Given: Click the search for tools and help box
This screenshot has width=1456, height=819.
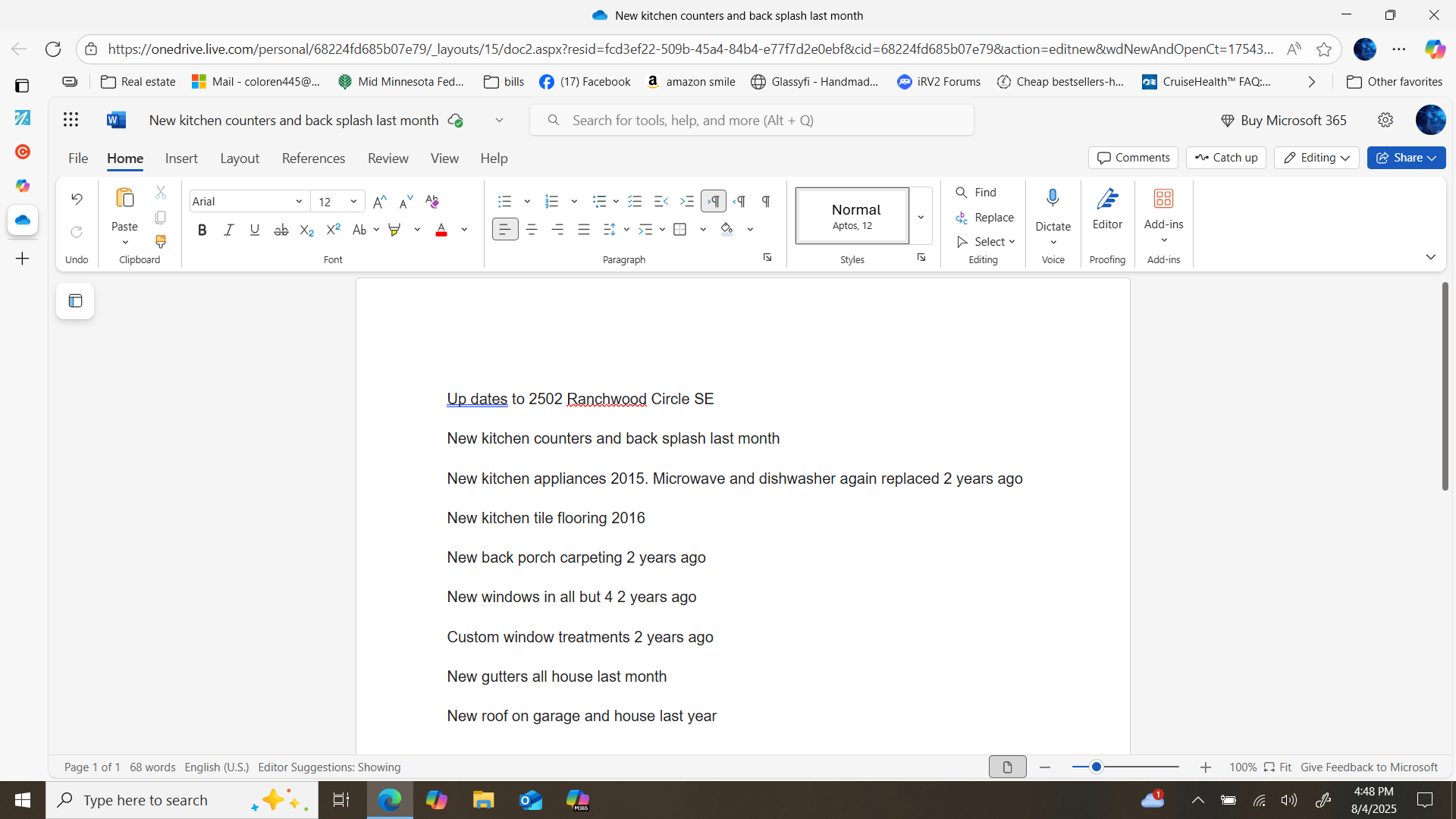Looking at the screenshot, I should (x=752, y=121).
